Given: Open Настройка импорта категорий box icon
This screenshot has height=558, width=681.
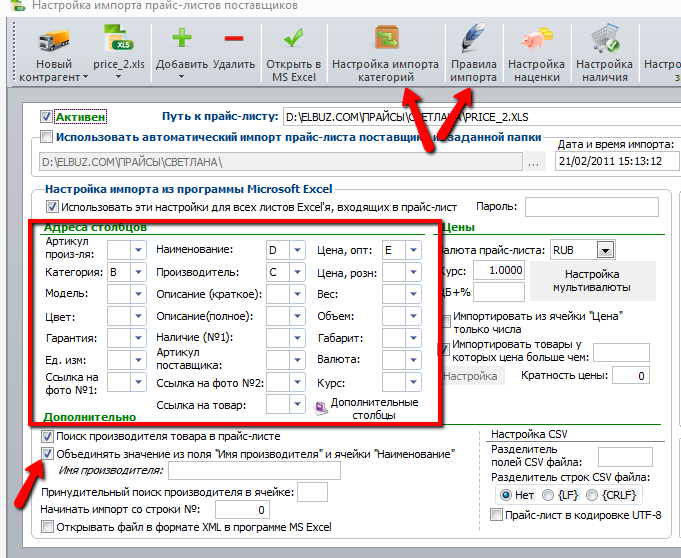Looking at the screenshot, I should [x=386, y=38].
